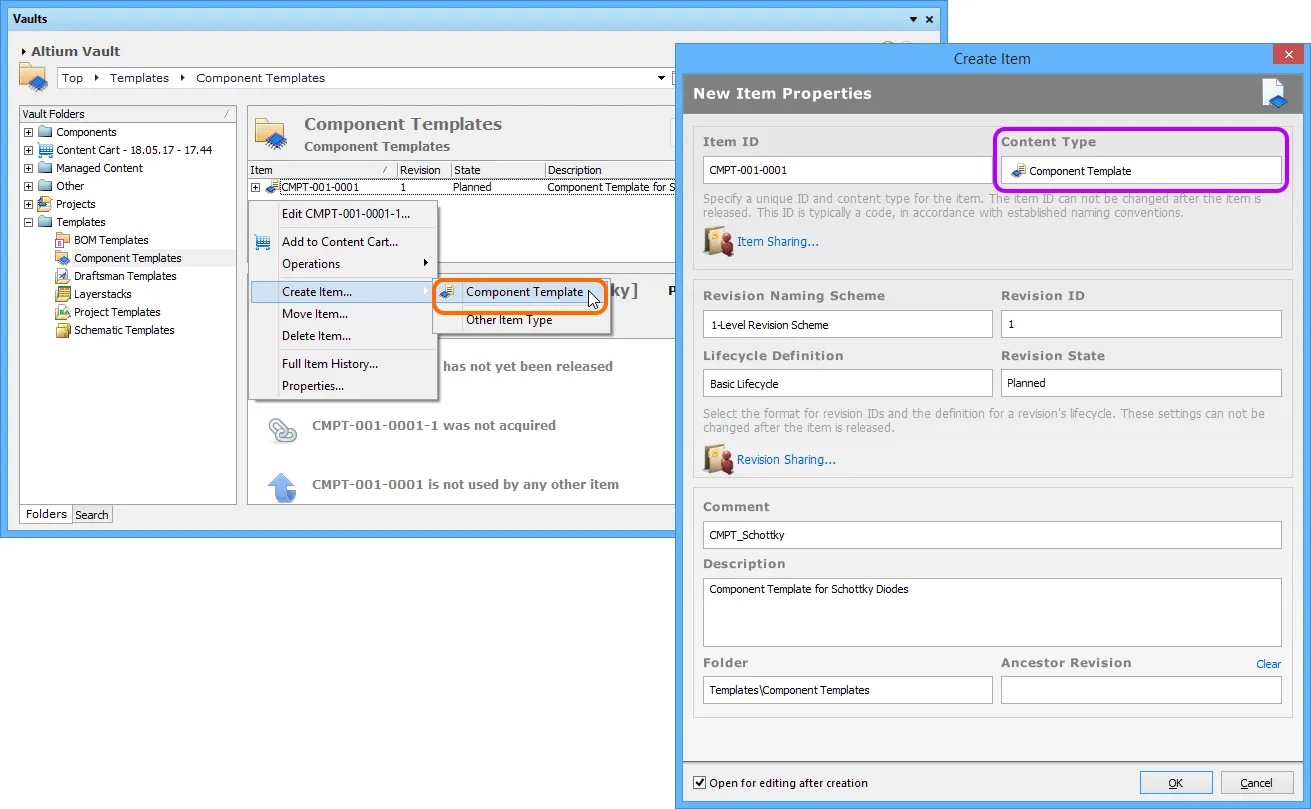1311x809 pixels.
Task: Click the blue arrow icon beside 'is not used'
Action: click(282, 488)
